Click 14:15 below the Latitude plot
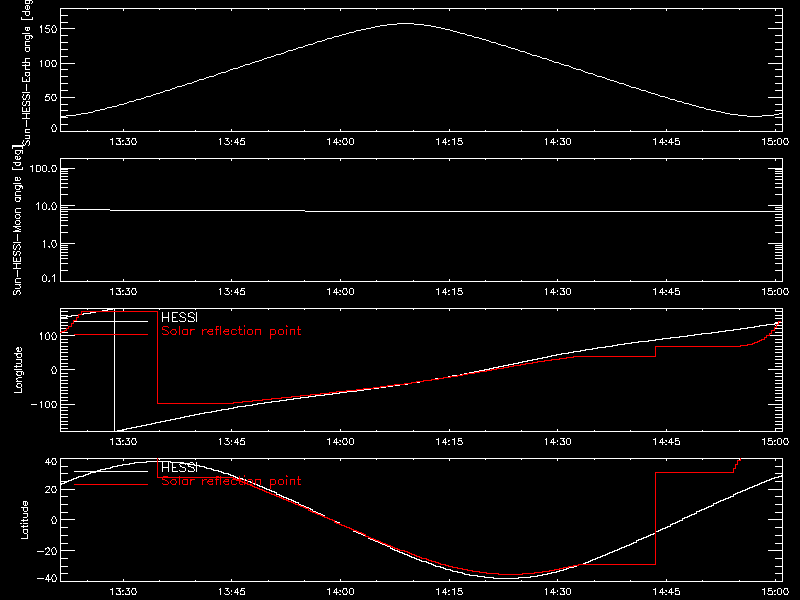The width and height of the screenshot is (800, 600). pyautogui.click(x=449, y=591)
